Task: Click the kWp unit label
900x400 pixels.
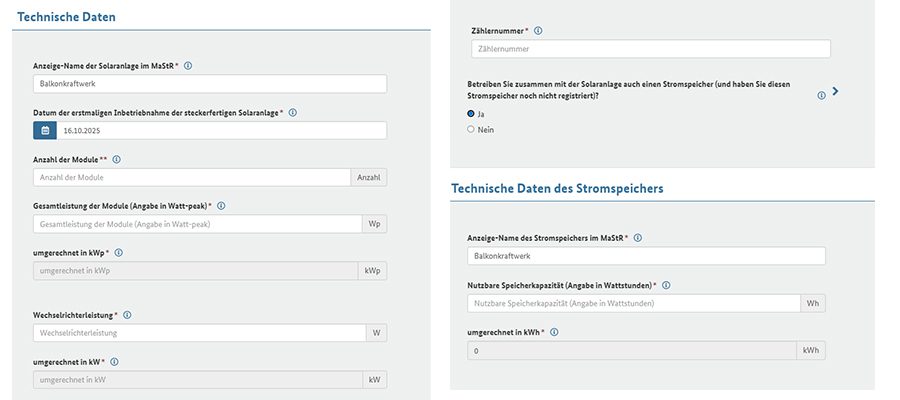Action: [373, 271]
